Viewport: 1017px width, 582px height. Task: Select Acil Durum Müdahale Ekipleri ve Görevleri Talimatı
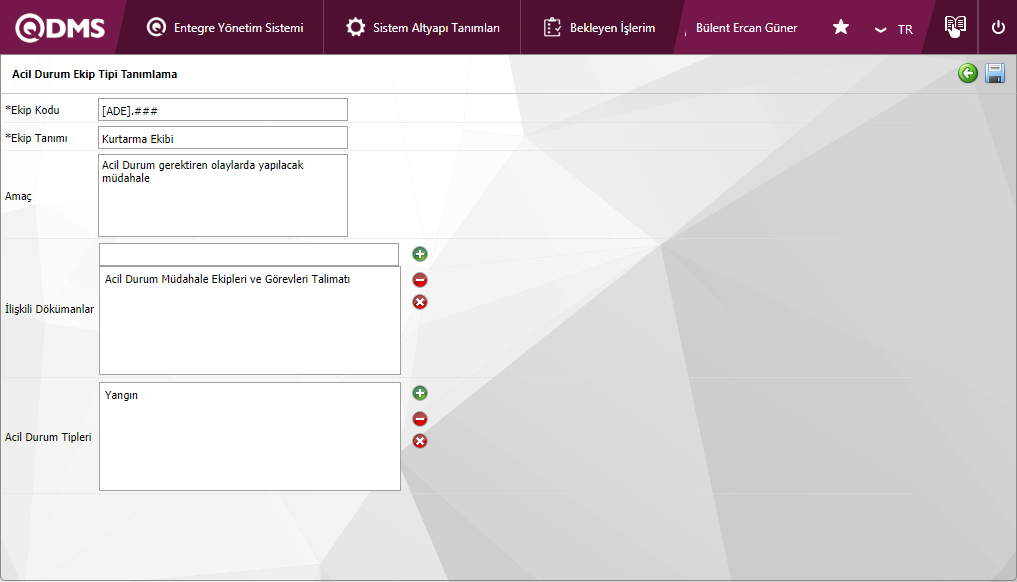tap(227, 279)
